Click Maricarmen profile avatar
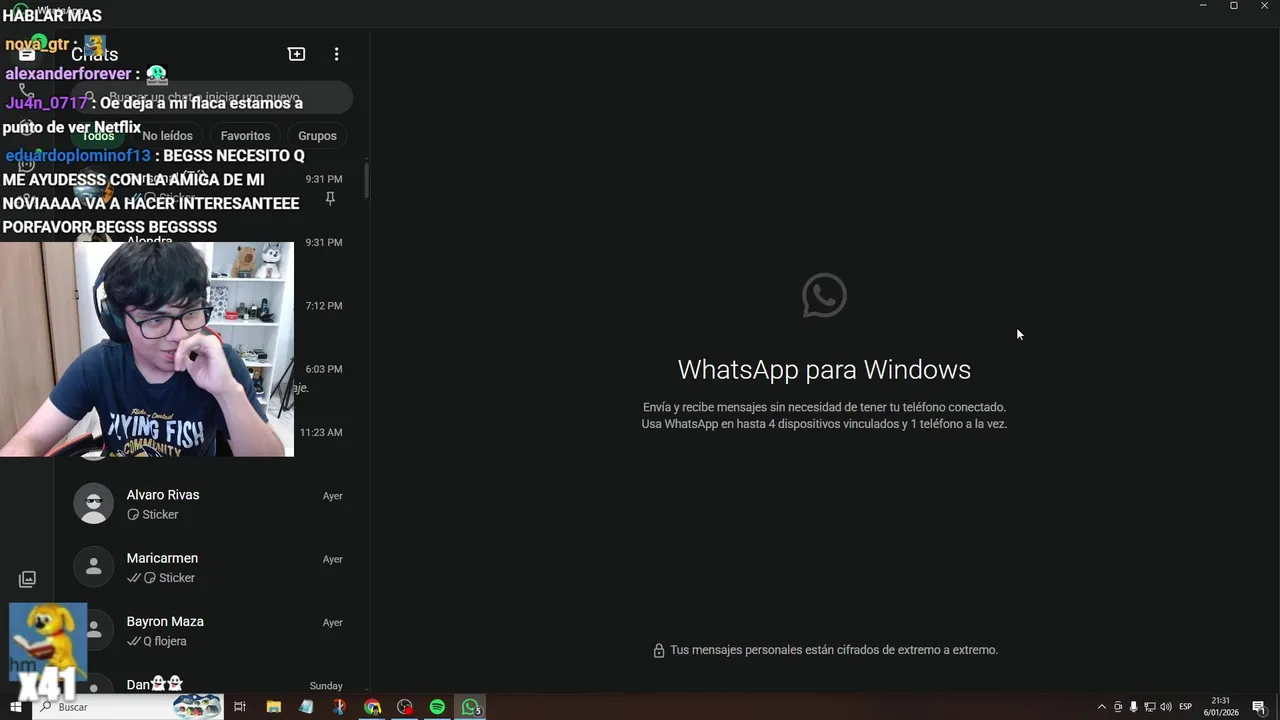1280x720 pixels. [x=94, y=567]
